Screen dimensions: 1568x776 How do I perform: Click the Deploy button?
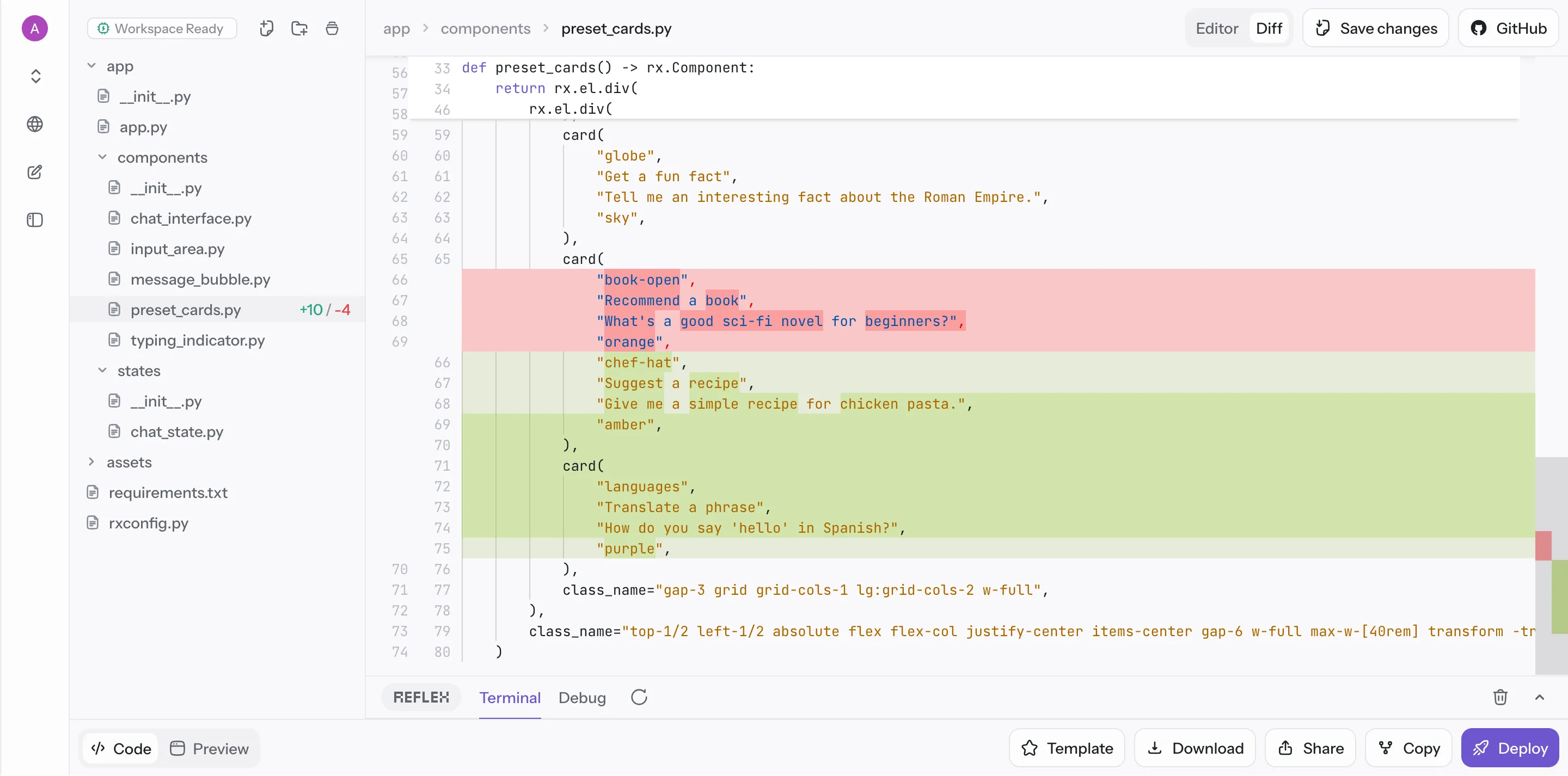tap(1510, 748)
